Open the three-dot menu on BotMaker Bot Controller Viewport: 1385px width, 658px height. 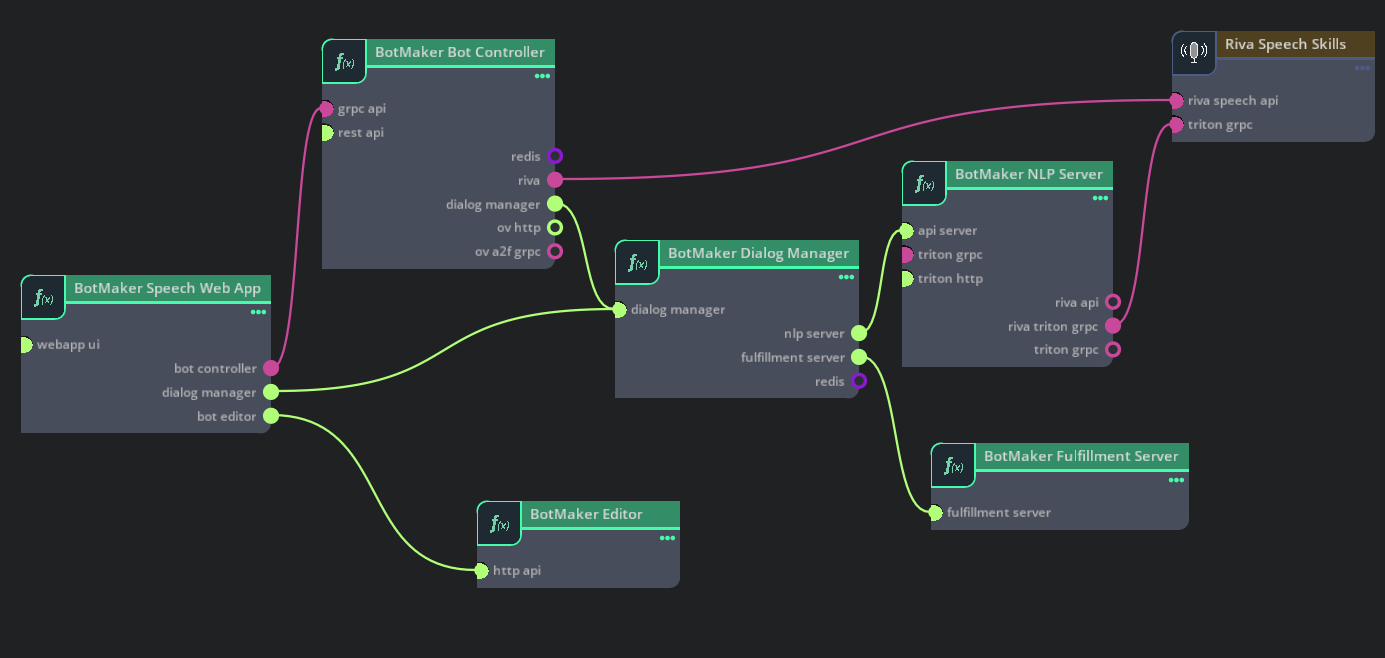tap(542, 76)
